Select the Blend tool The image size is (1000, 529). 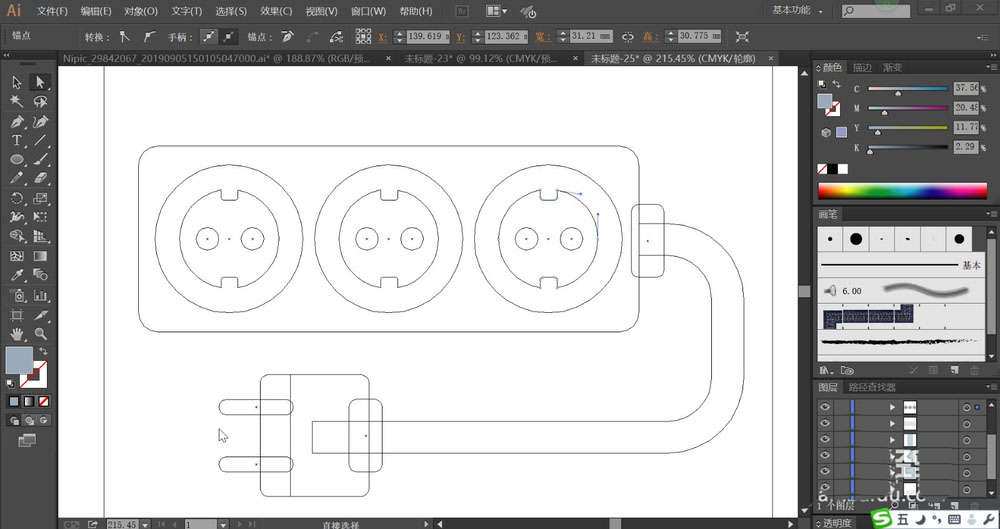point(40,276)
